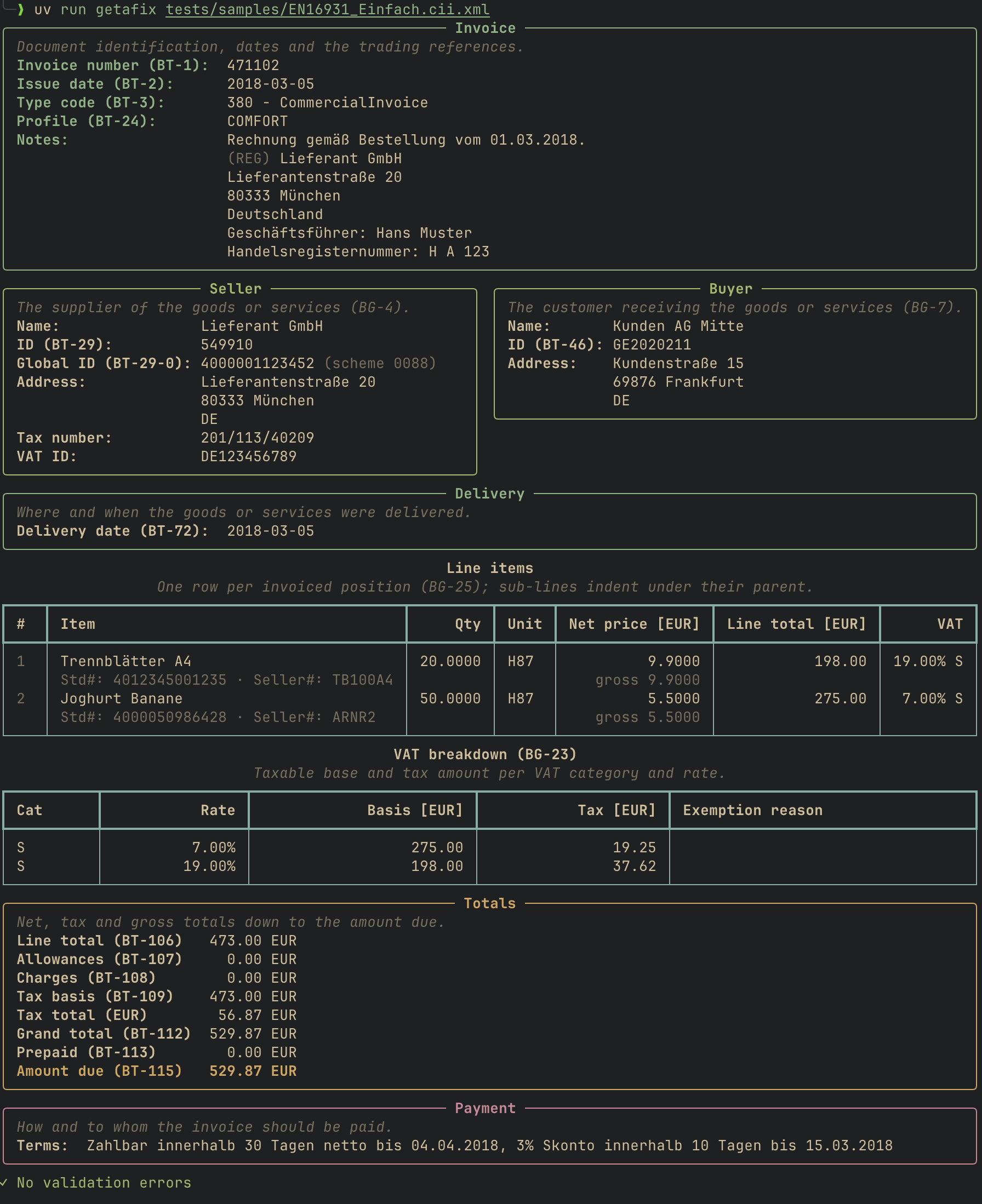This screenshot has height=1204, width=982.
Task: Click the Buyer panel title
Action: (x=731, y=289)
